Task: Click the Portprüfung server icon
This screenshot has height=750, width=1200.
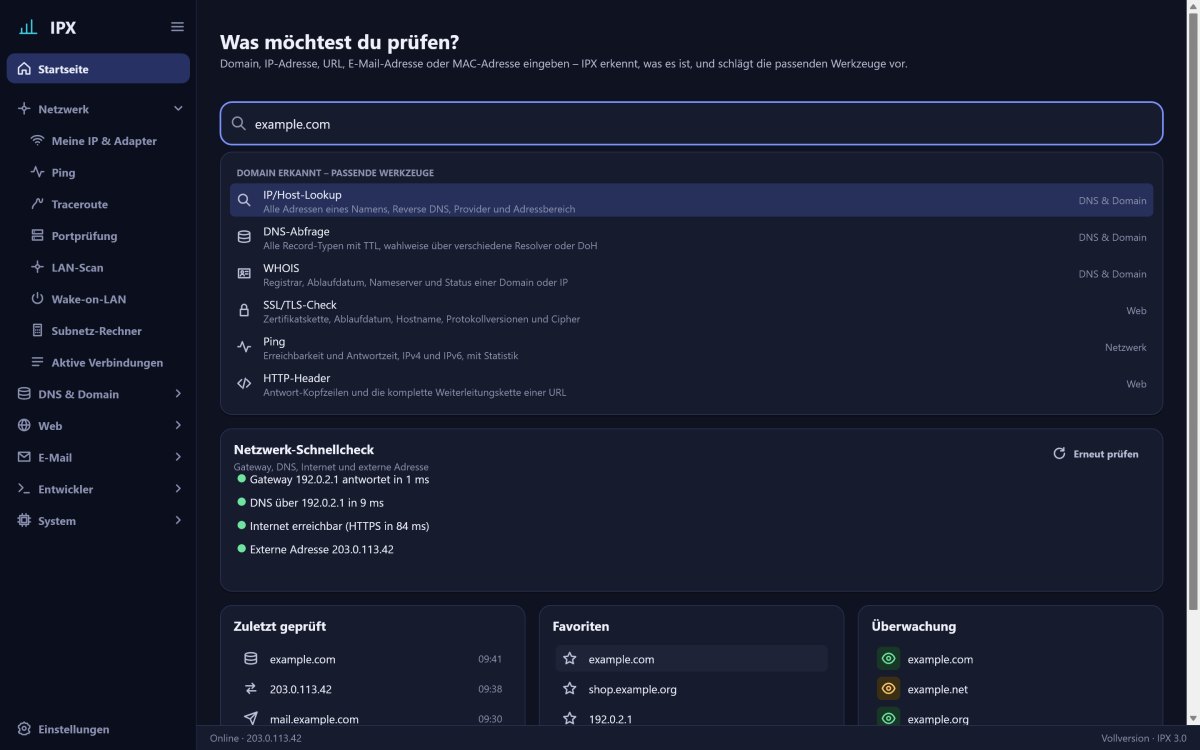Action: pos(38,236)
